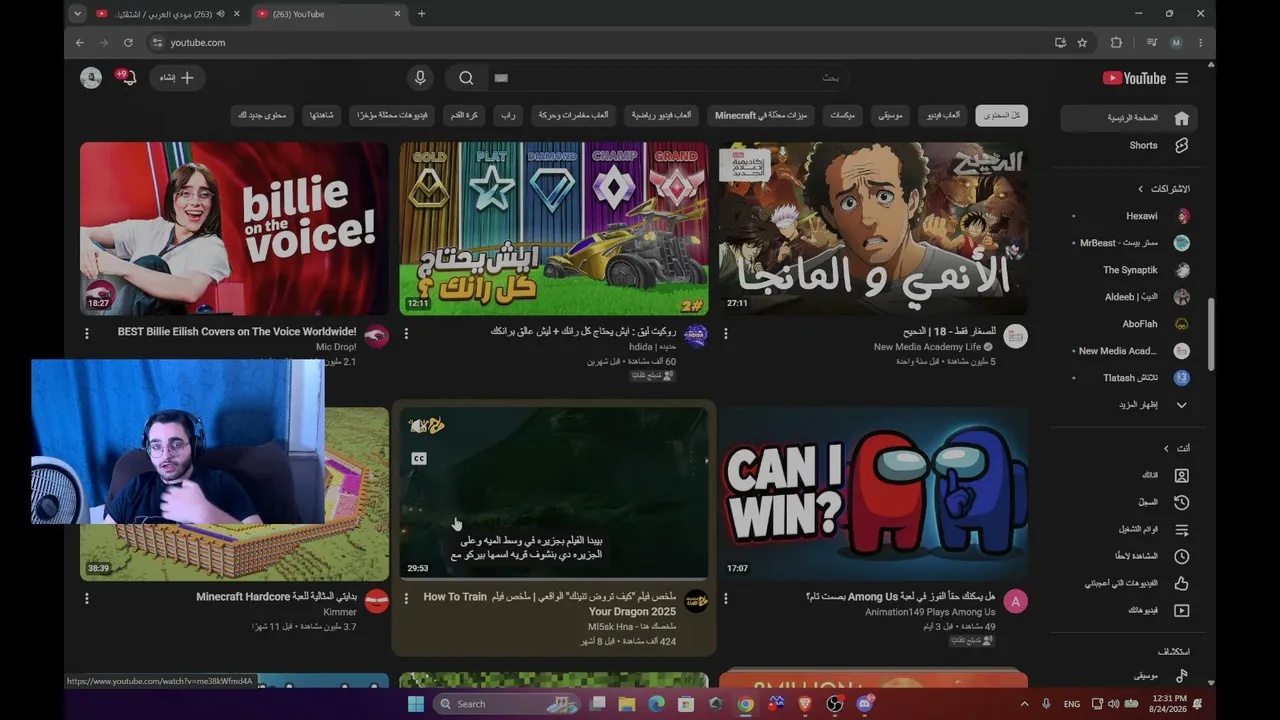Screen dimensions: 1280x720
Task: Open the Chrome three-dot menu
Action: pos(1200,43)
